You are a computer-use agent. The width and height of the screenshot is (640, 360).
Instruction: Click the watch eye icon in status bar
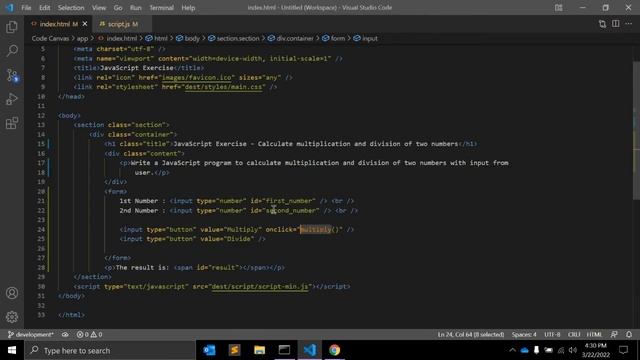(x=65, y=334)
